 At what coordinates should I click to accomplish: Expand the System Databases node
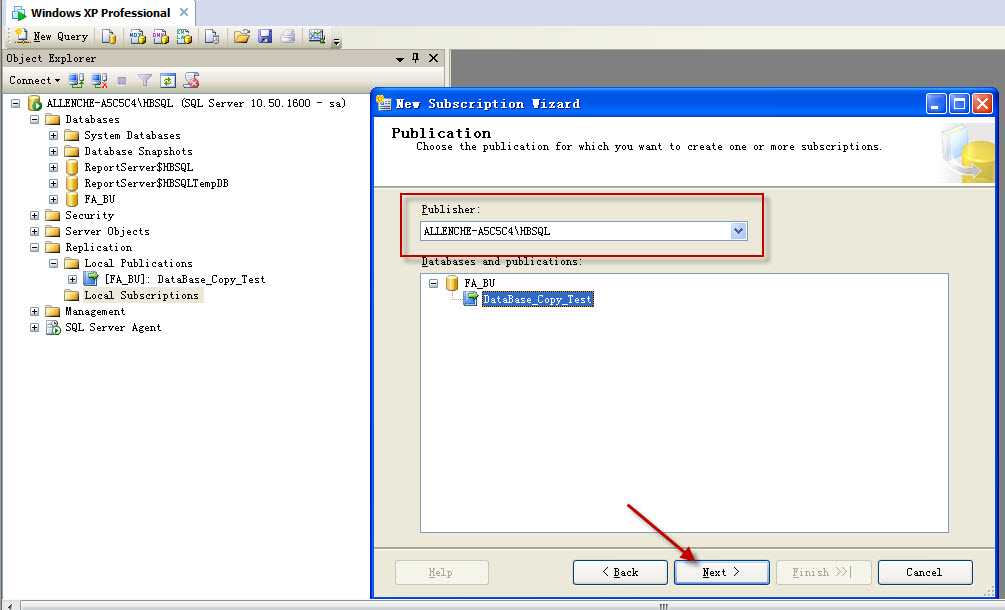53,135
